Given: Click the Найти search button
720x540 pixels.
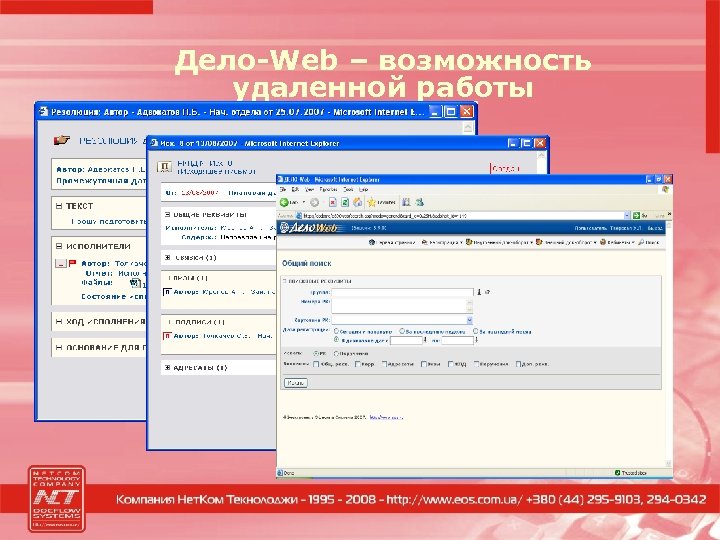Looking at the screenshot, I should point(295,382).
